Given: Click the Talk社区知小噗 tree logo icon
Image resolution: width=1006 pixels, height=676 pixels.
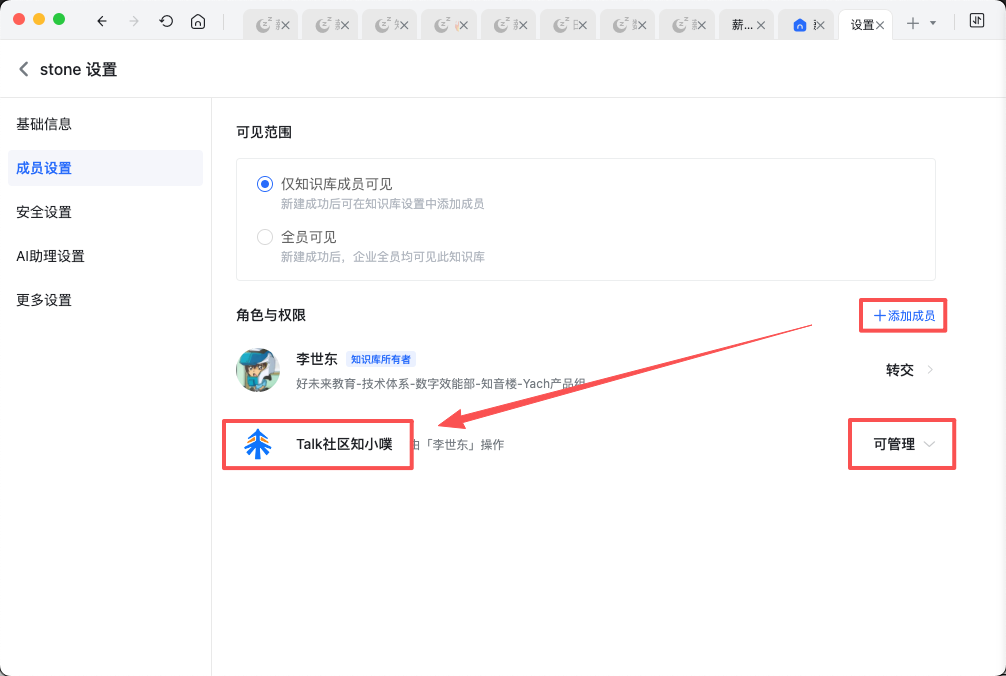Looking at the screenshot, I should pyautogui.click(x=258, y=444).
